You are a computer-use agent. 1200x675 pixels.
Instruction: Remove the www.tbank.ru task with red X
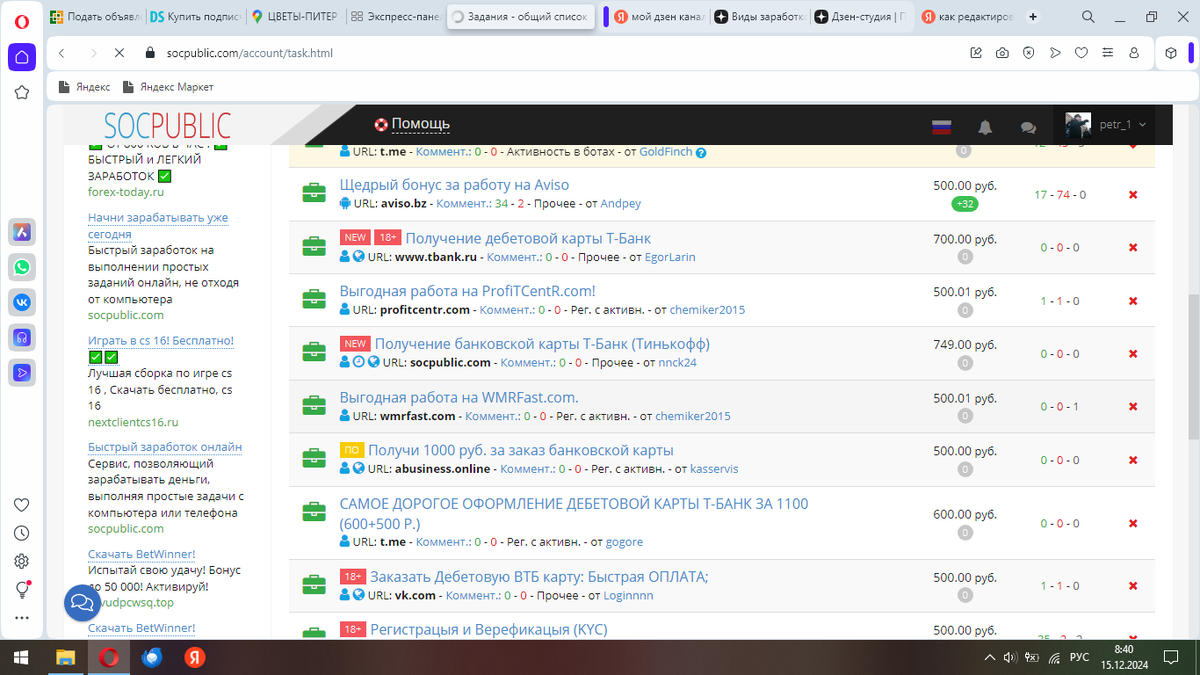coord(1133,247)
